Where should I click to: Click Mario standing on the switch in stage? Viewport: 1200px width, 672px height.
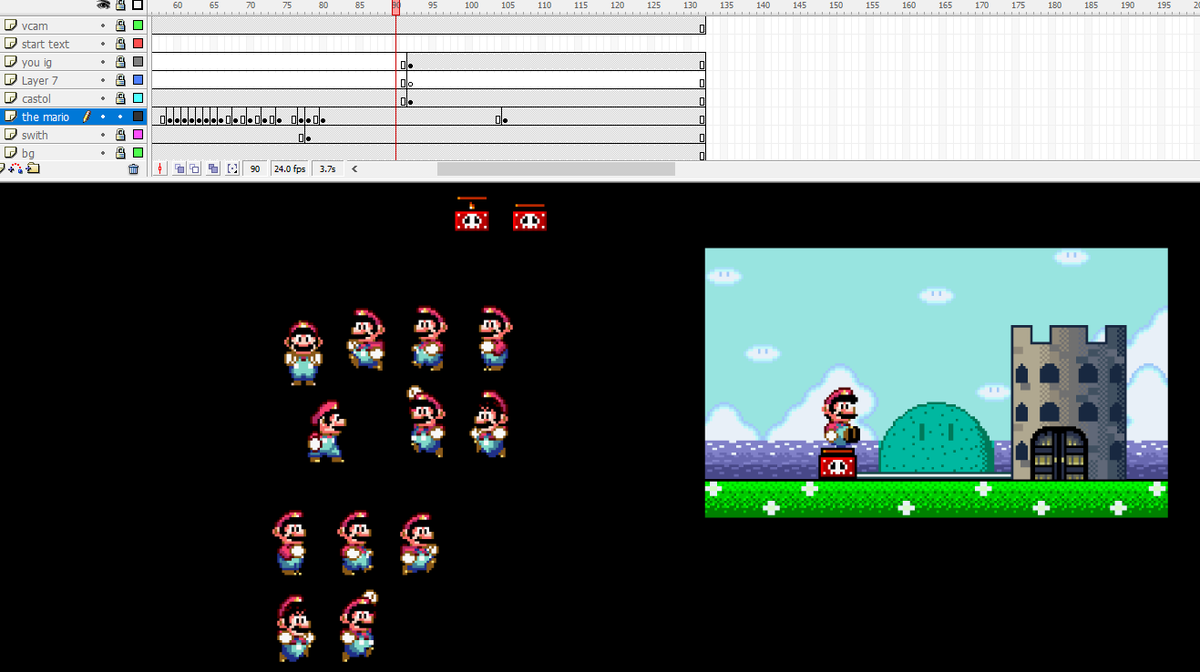click(841, 417)
